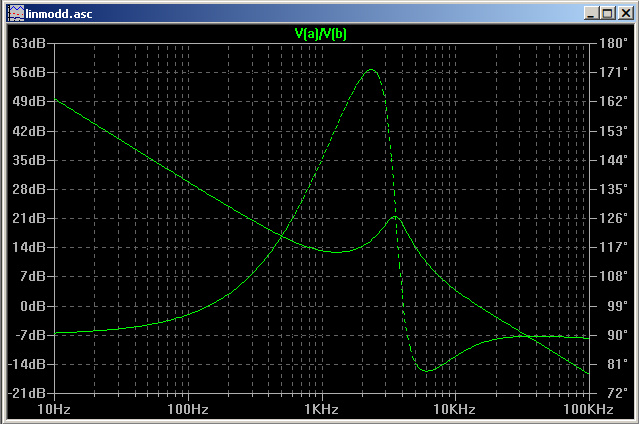
Task: Click the phase curve minimum near 81°
Action: click(427, 371)
